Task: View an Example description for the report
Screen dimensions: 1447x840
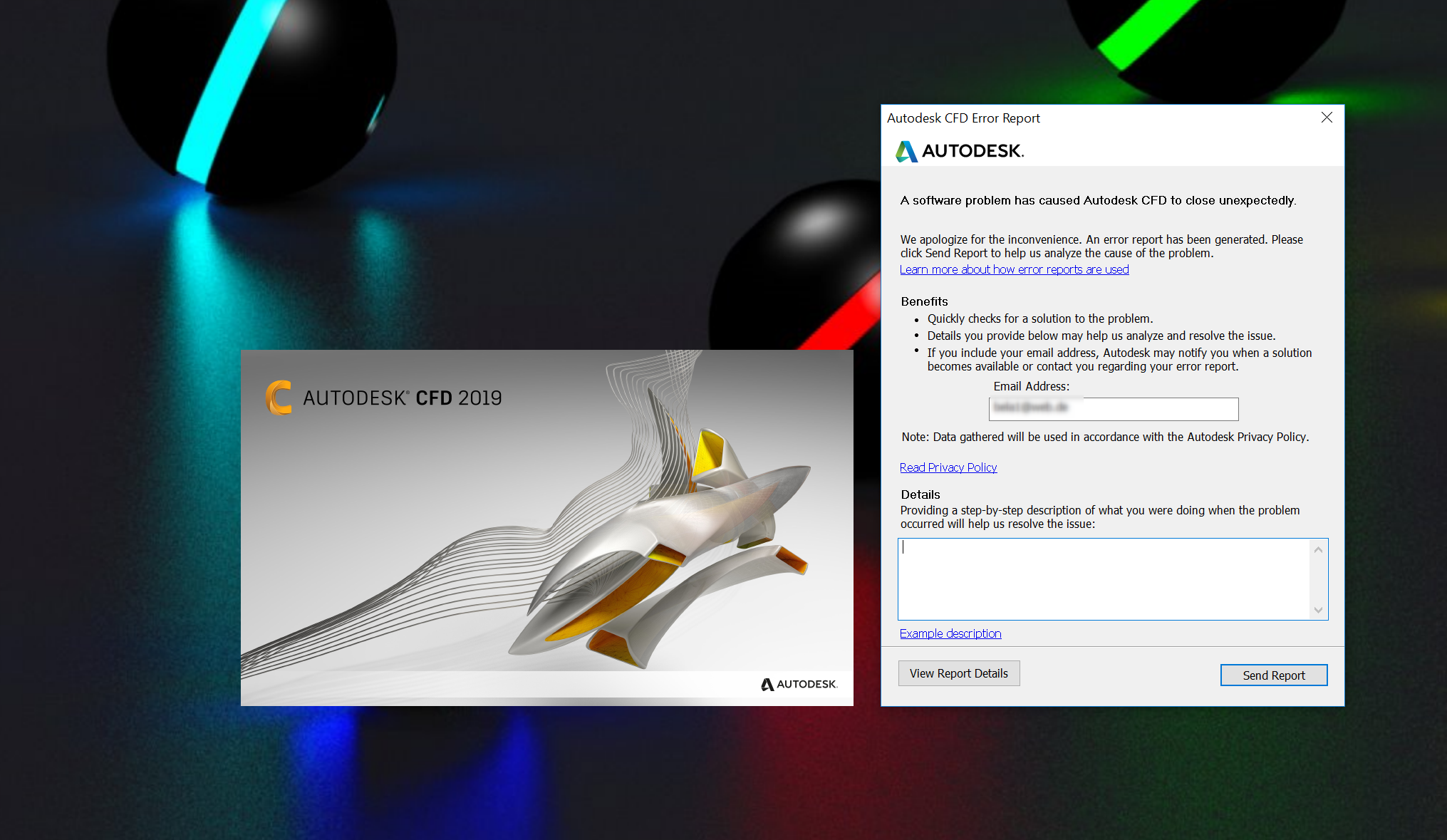Action: 950,633
